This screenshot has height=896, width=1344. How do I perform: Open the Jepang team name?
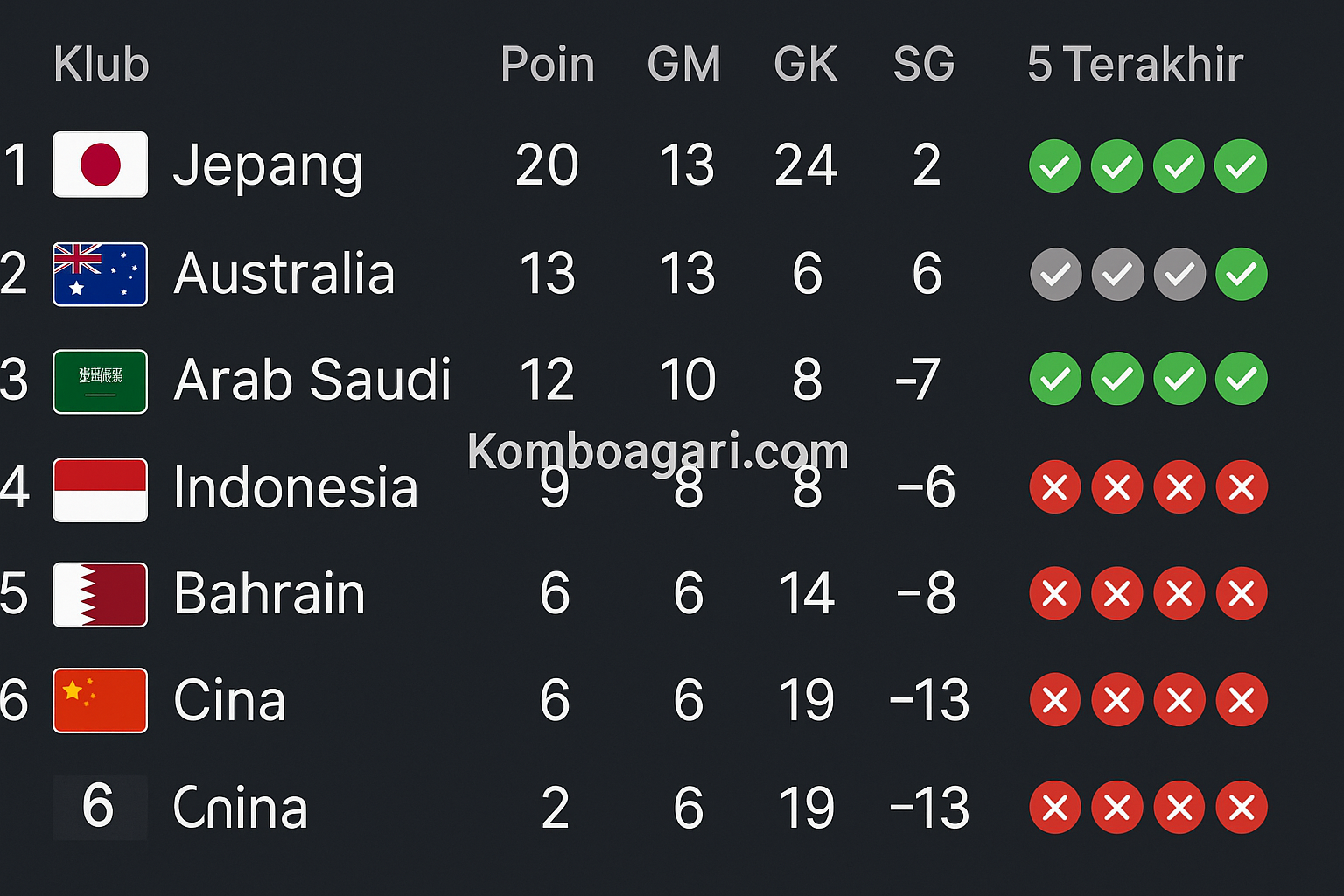[x=268, y=168]
